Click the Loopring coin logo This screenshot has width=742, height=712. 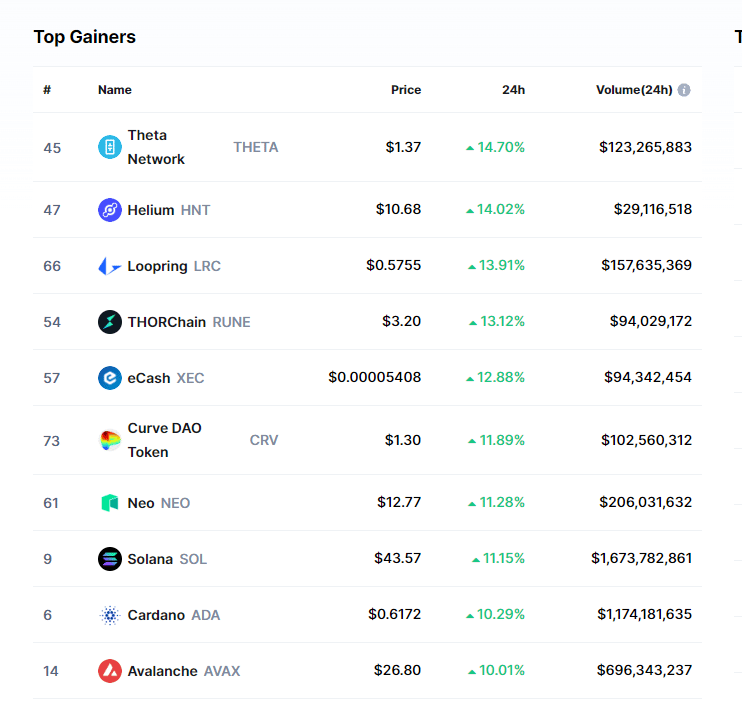pos(110,266)
